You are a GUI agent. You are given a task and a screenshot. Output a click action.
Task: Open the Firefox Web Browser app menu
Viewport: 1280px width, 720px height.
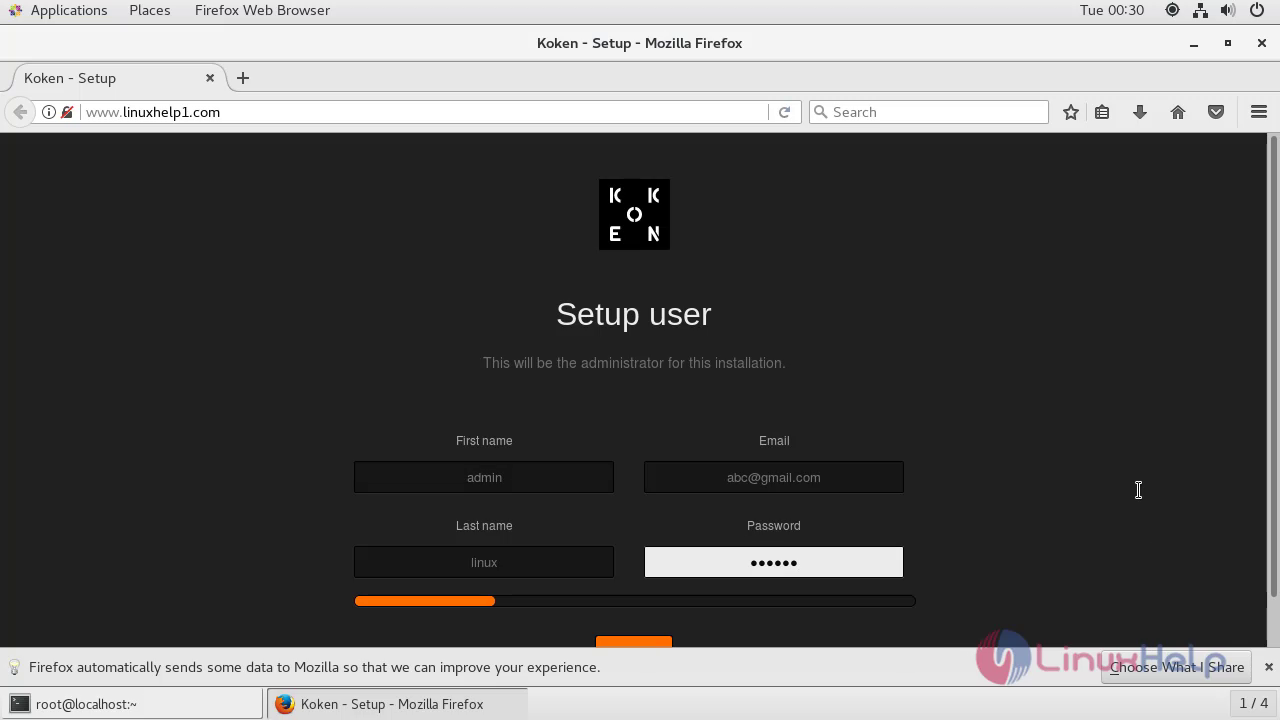(262, 10)
